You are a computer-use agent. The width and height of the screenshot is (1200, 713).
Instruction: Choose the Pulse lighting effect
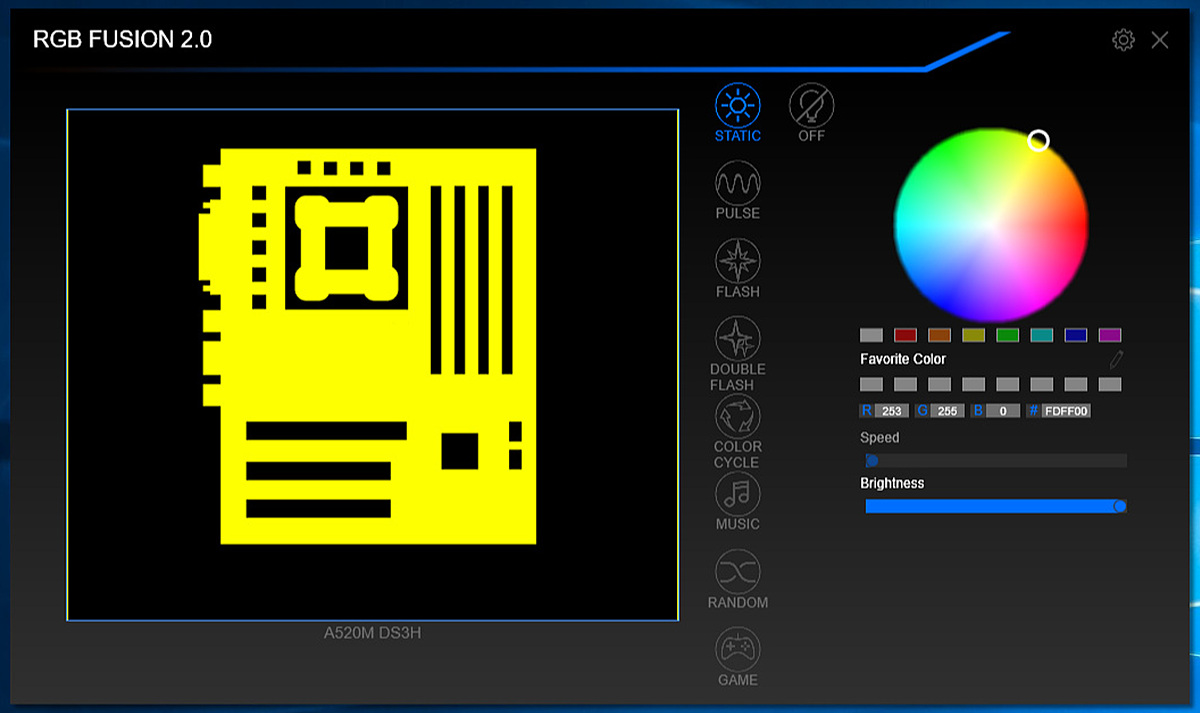tap(738, 183)
